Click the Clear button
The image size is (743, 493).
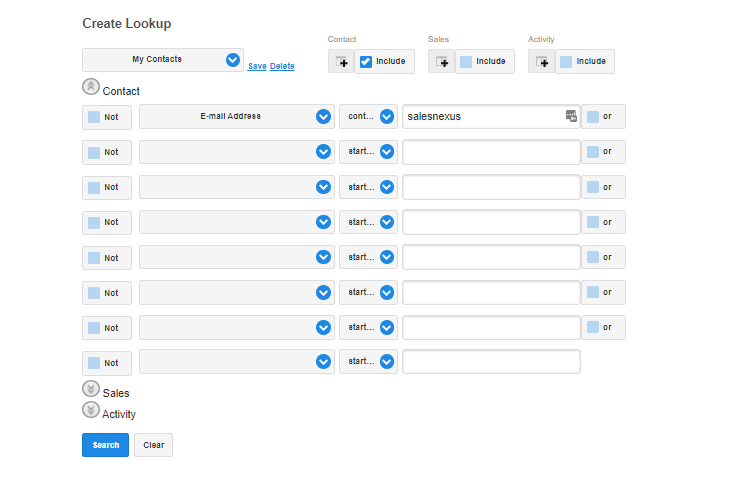pyautogui.click(x=153, y=445)
